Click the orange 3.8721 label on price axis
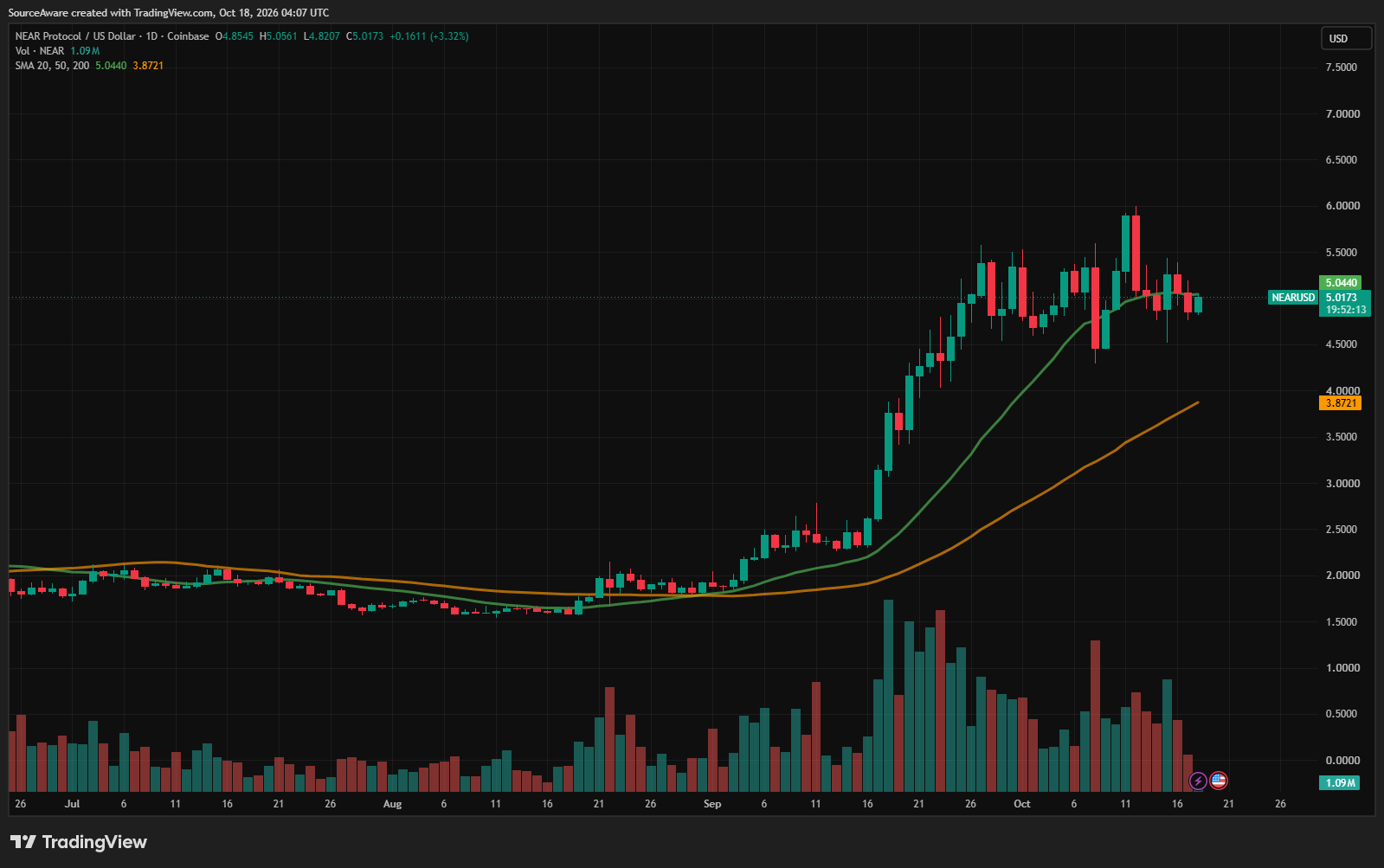Screen dimensions: 1384x868 point(1341,403)
